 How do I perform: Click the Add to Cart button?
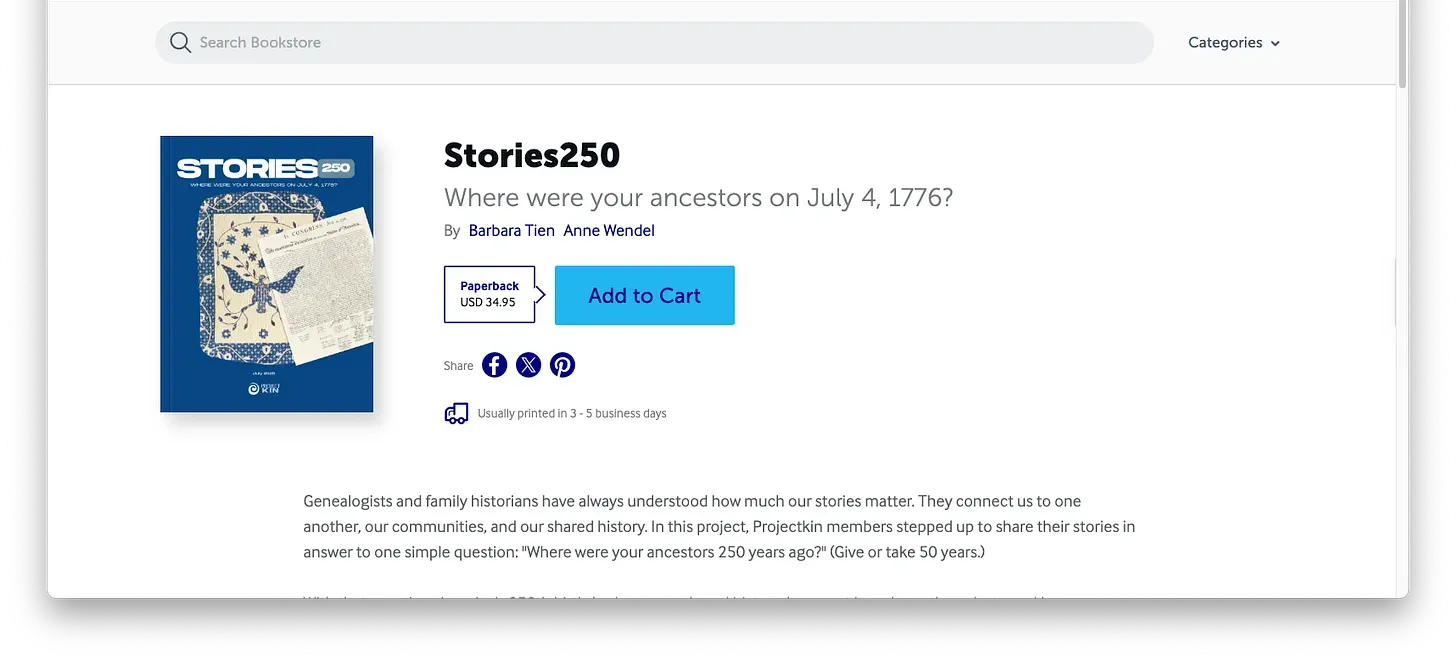pos(645,295)
